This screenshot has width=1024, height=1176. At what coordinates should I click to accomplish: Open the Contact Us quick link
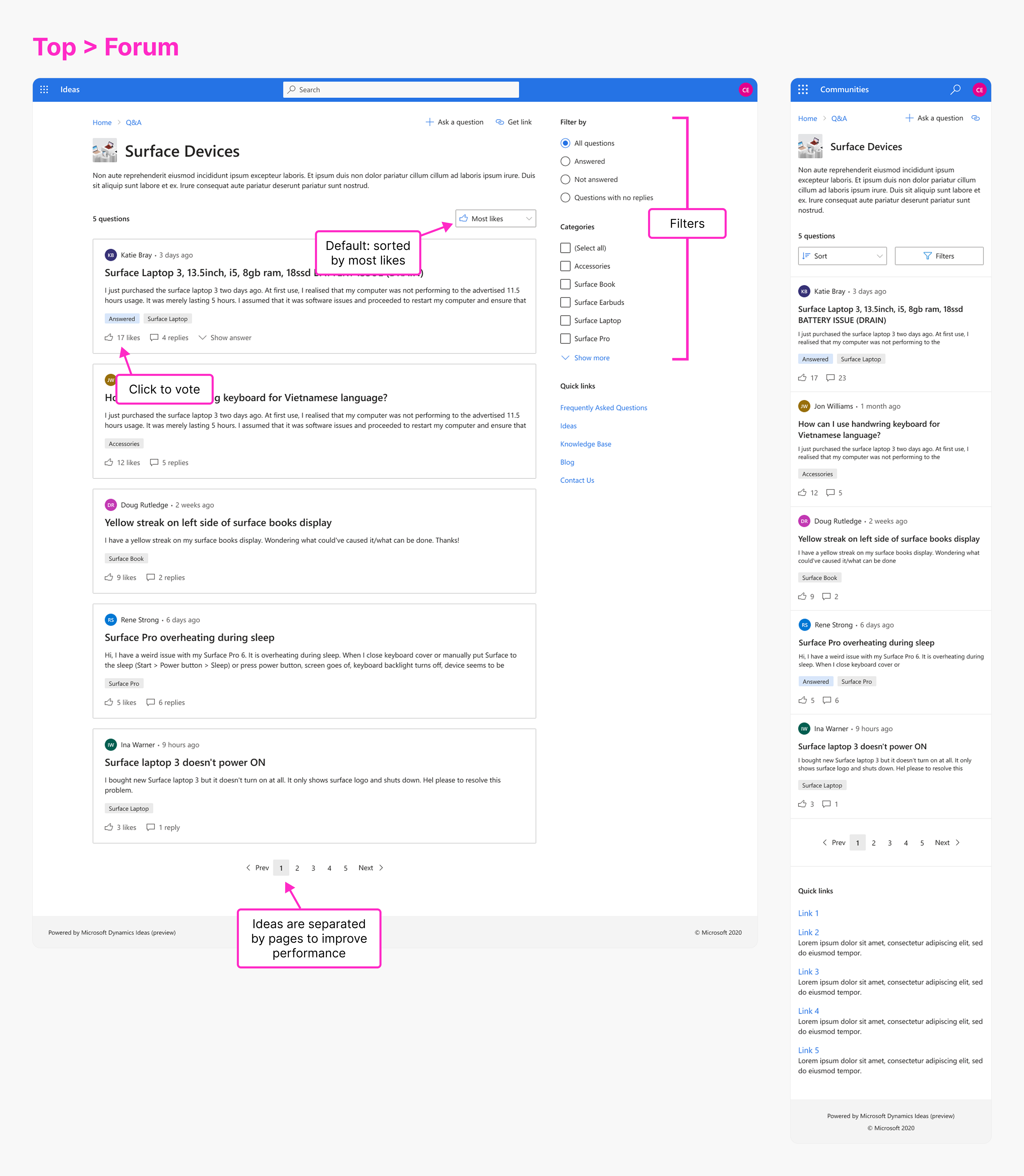pyautogui.click(x=577, y=480)
